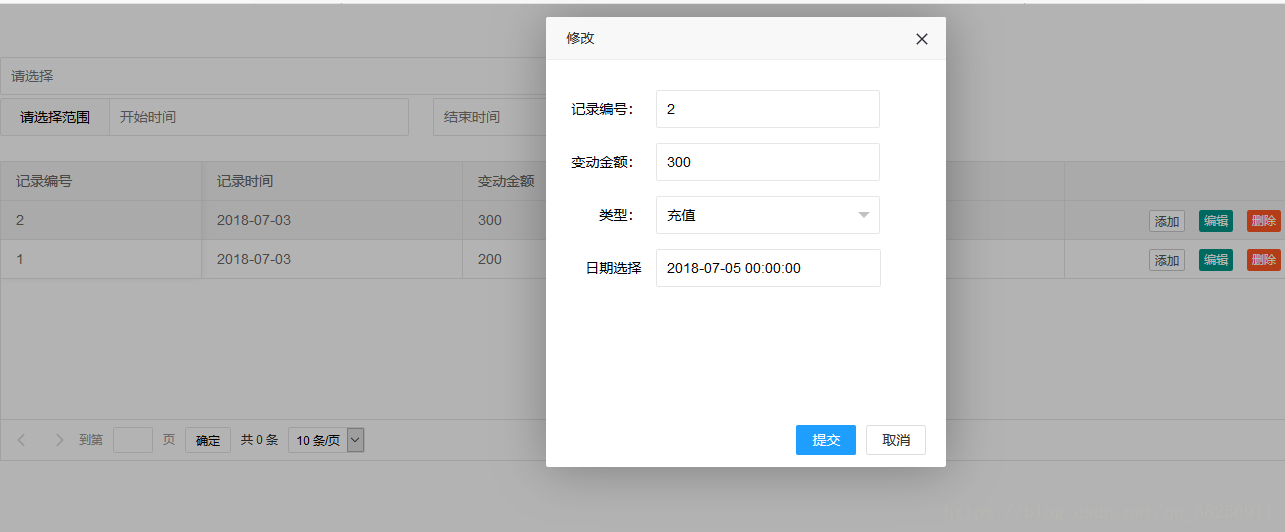Click 添加 button in record 2 row
1285x532 pixels.
pos(1167,222)
